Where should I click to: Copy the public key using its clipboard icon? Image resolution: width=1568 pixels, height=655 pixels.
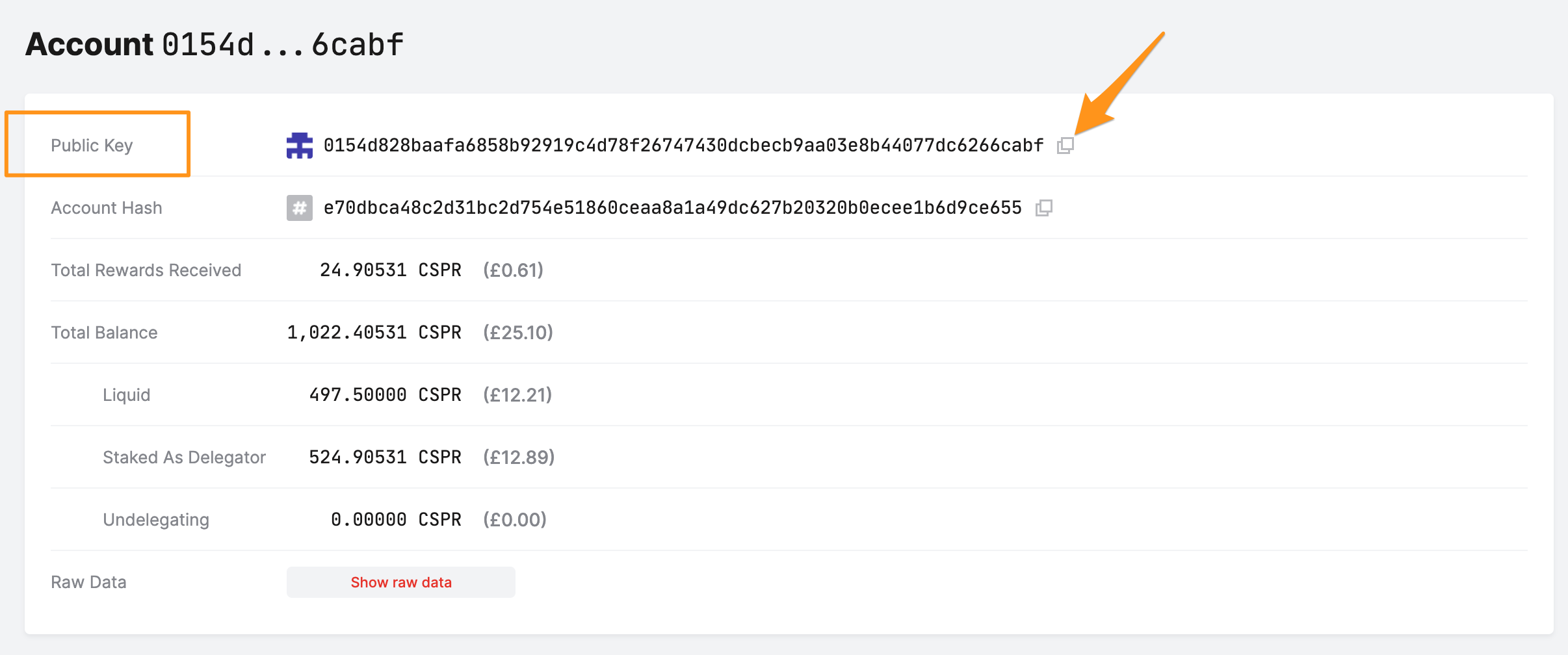pyautogui.click(x=1067, y=146)
